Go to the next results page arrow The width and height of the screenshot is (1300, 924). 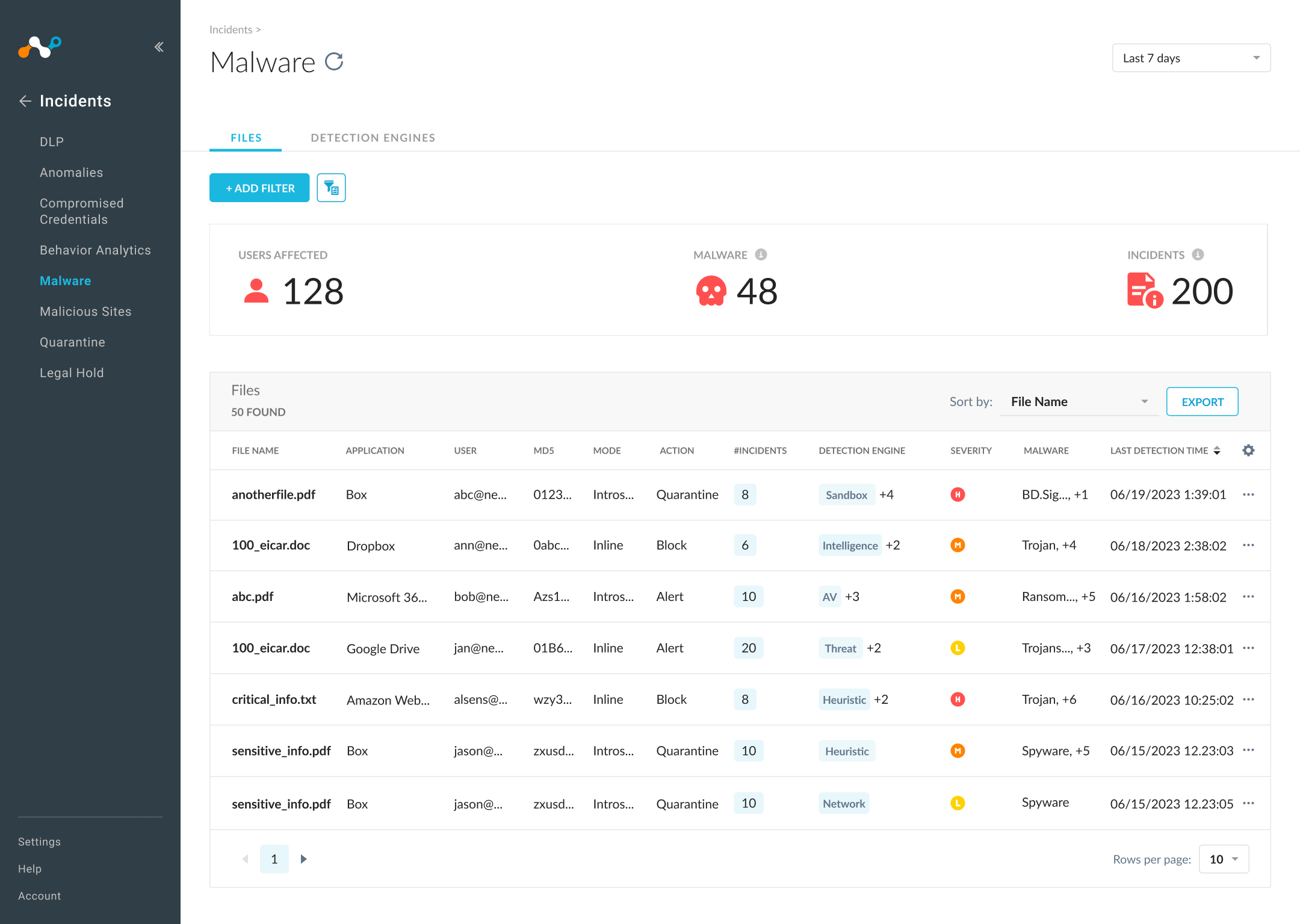pos(303,858)
